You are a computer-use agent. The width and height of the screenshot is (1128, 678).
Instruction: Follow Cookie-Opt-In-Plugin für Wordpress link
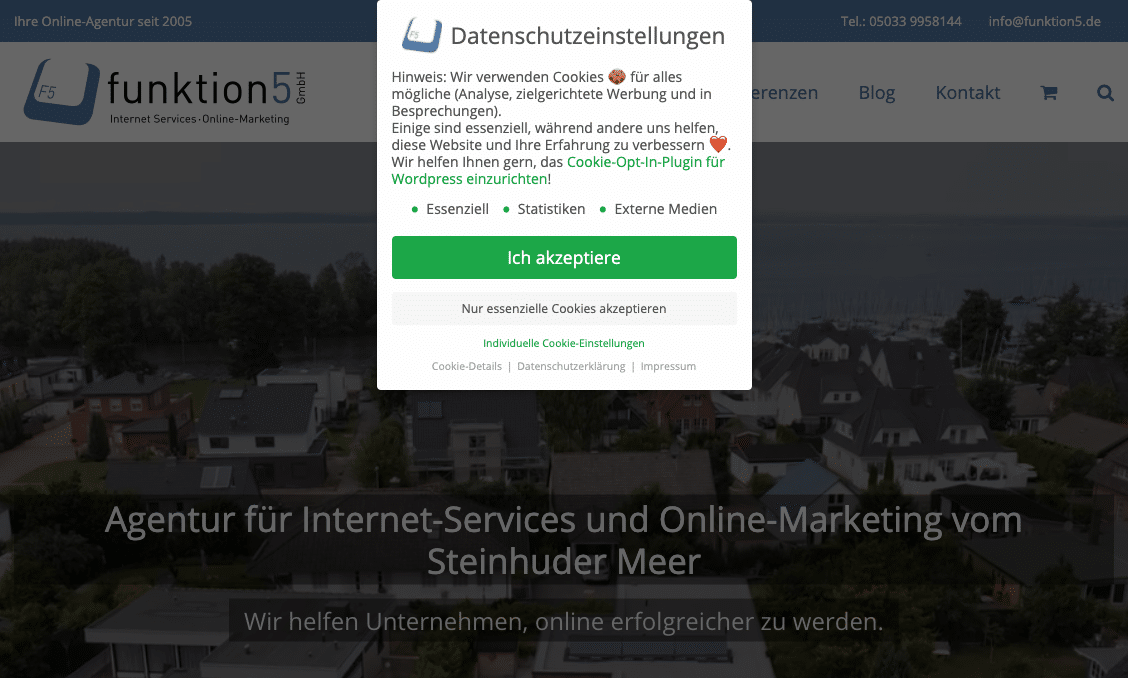(x=558, y=171)
